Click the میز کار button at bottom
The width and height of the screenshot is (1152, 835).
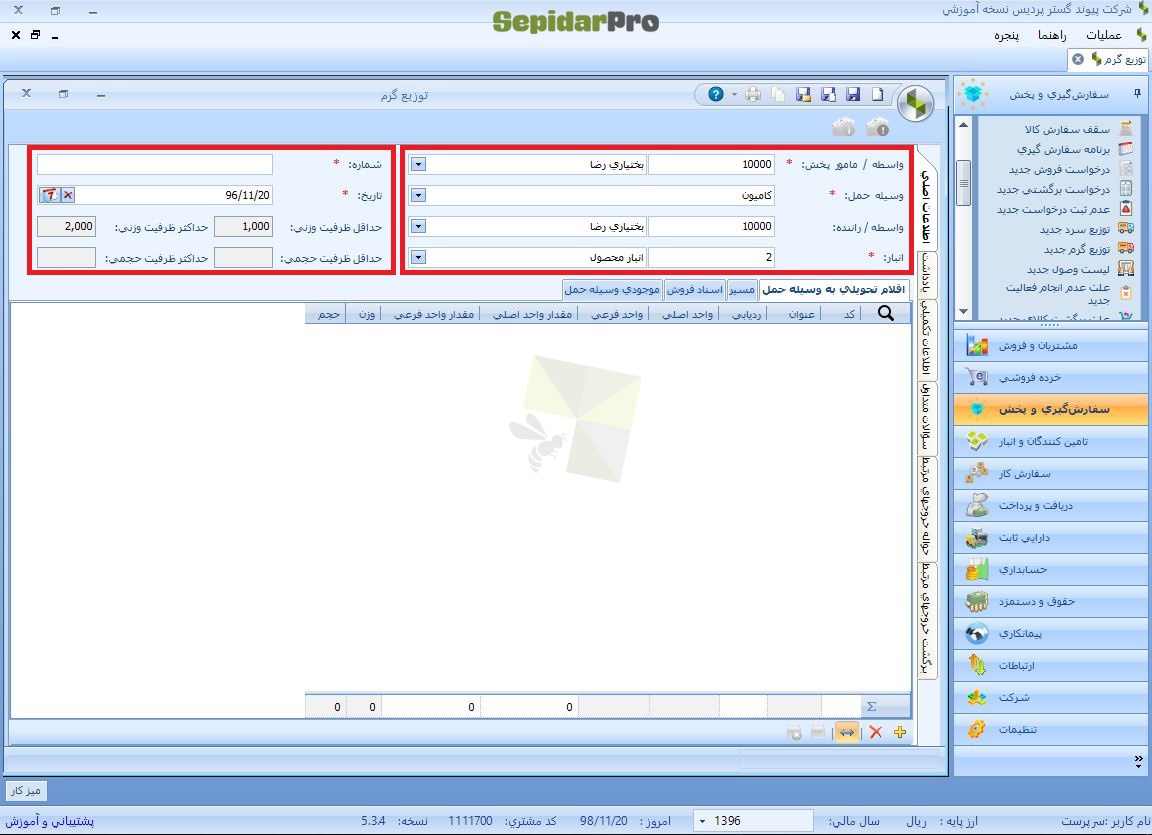coord(26,790)
